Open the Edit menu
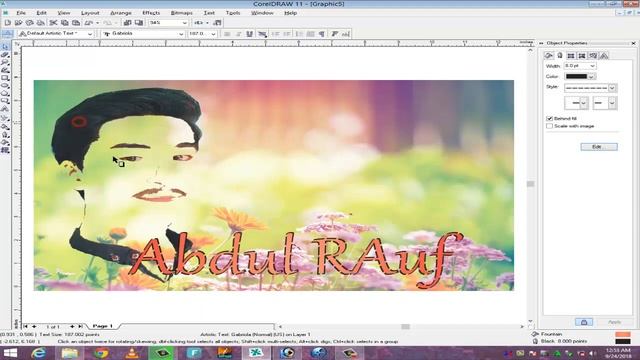Viewport: 640px width, 360px height. pyautogui.click(x=41, y=13)
